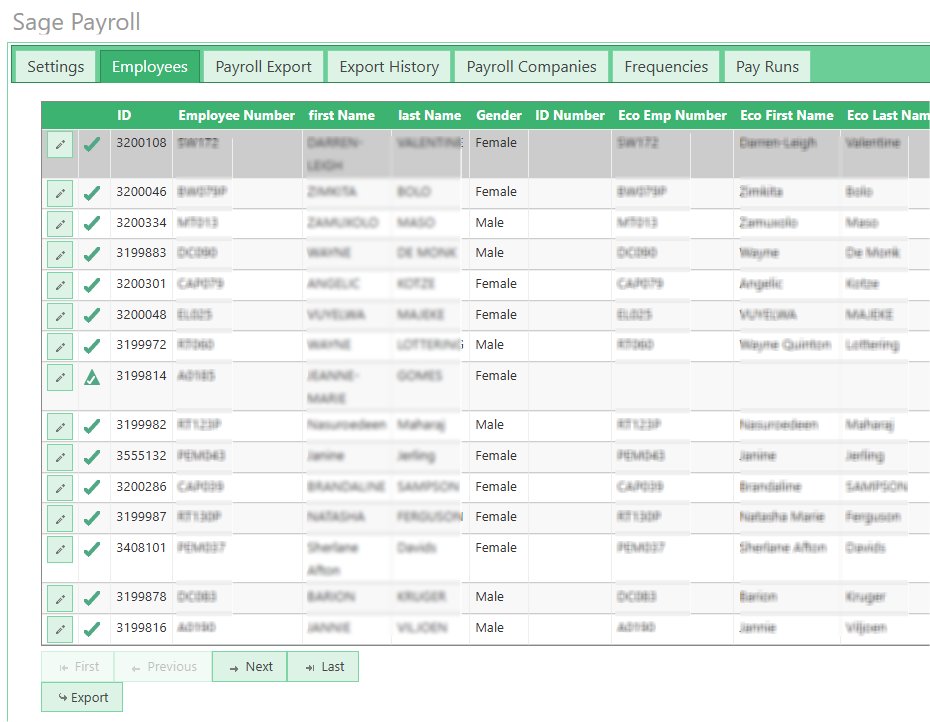Viewport: 930px width, 722px height.
Task: Click edit pencil for employee 3199982
Action: pos(60,427)
